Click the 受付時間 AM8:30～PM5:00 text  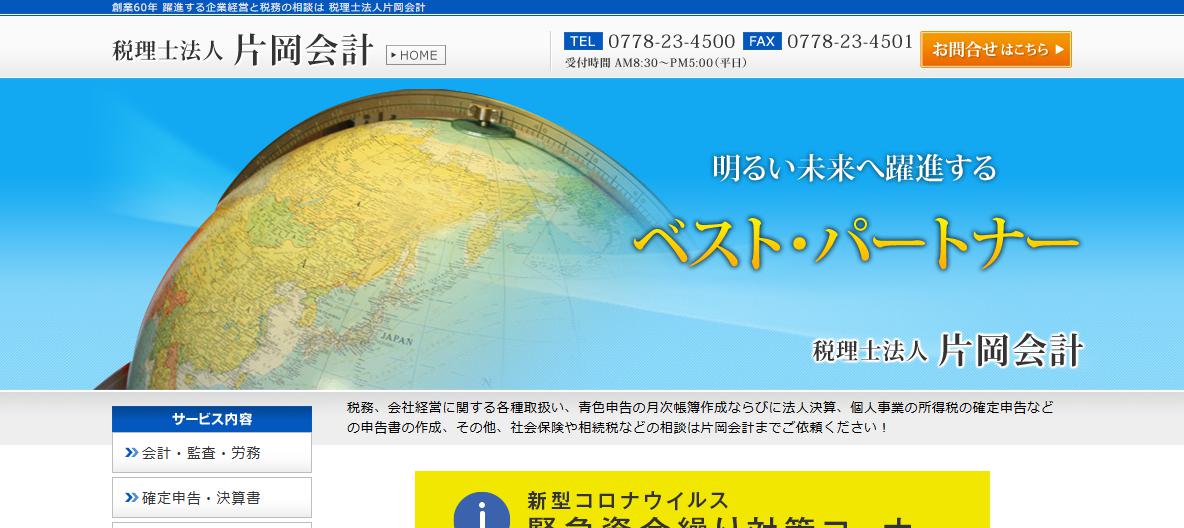pos(656,63)
